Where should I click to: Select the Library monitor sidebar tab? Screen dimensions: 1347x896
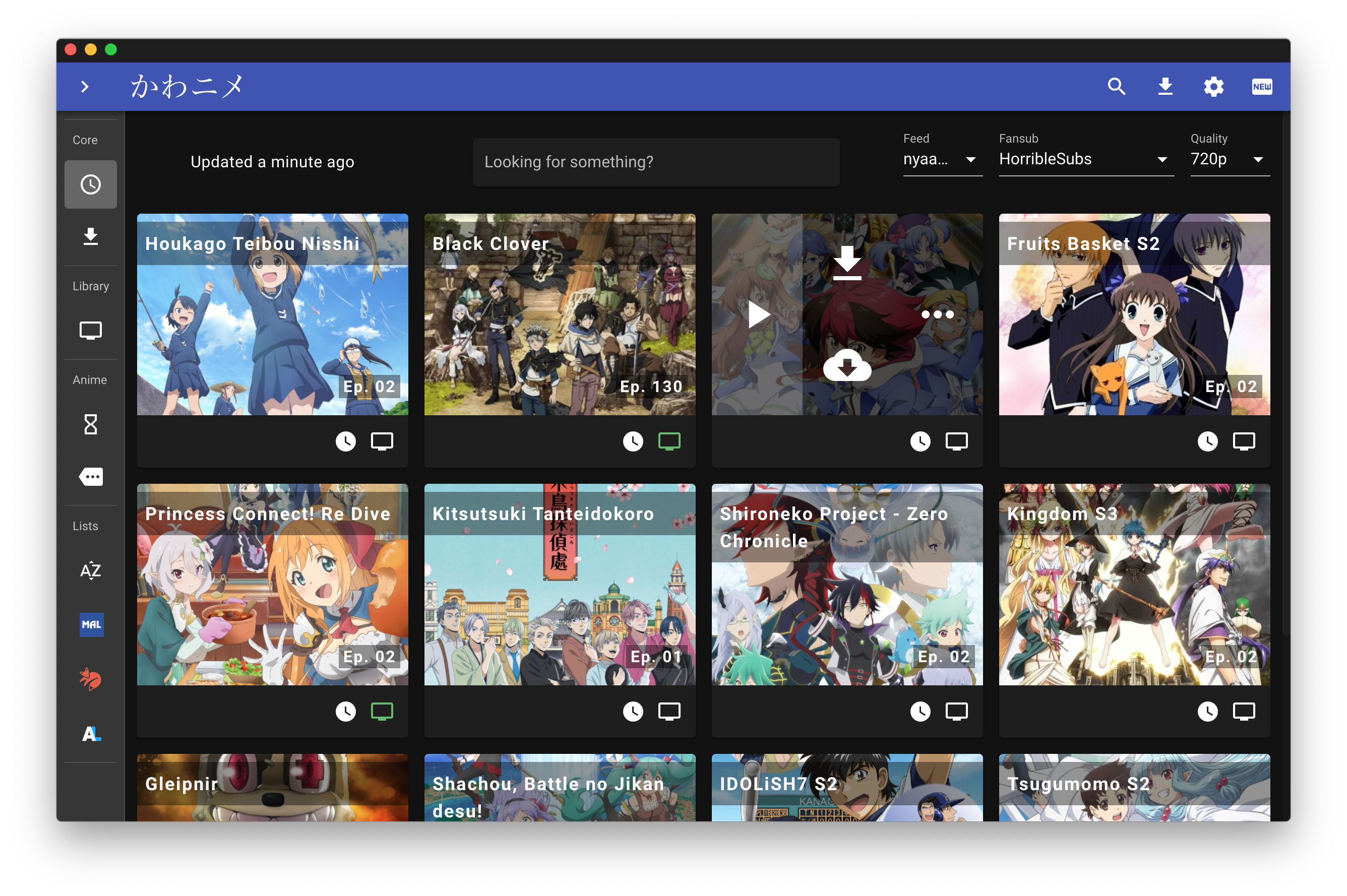[91, 331]
